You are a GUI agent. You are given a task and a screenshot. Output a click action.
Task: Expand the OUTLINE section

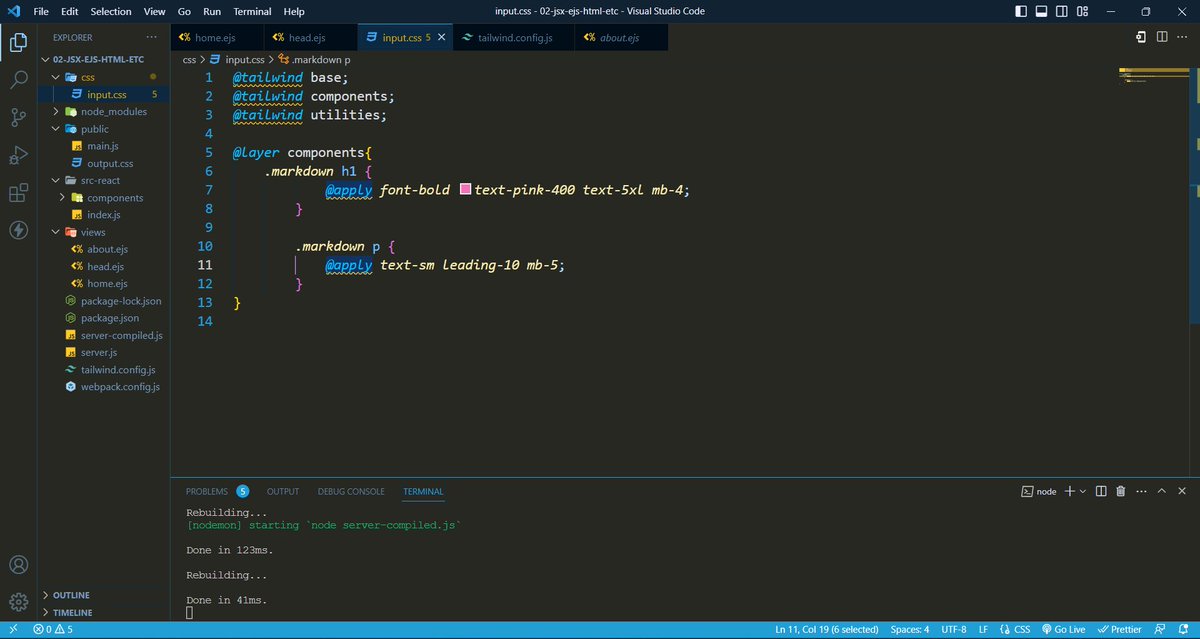coord(104,595)
